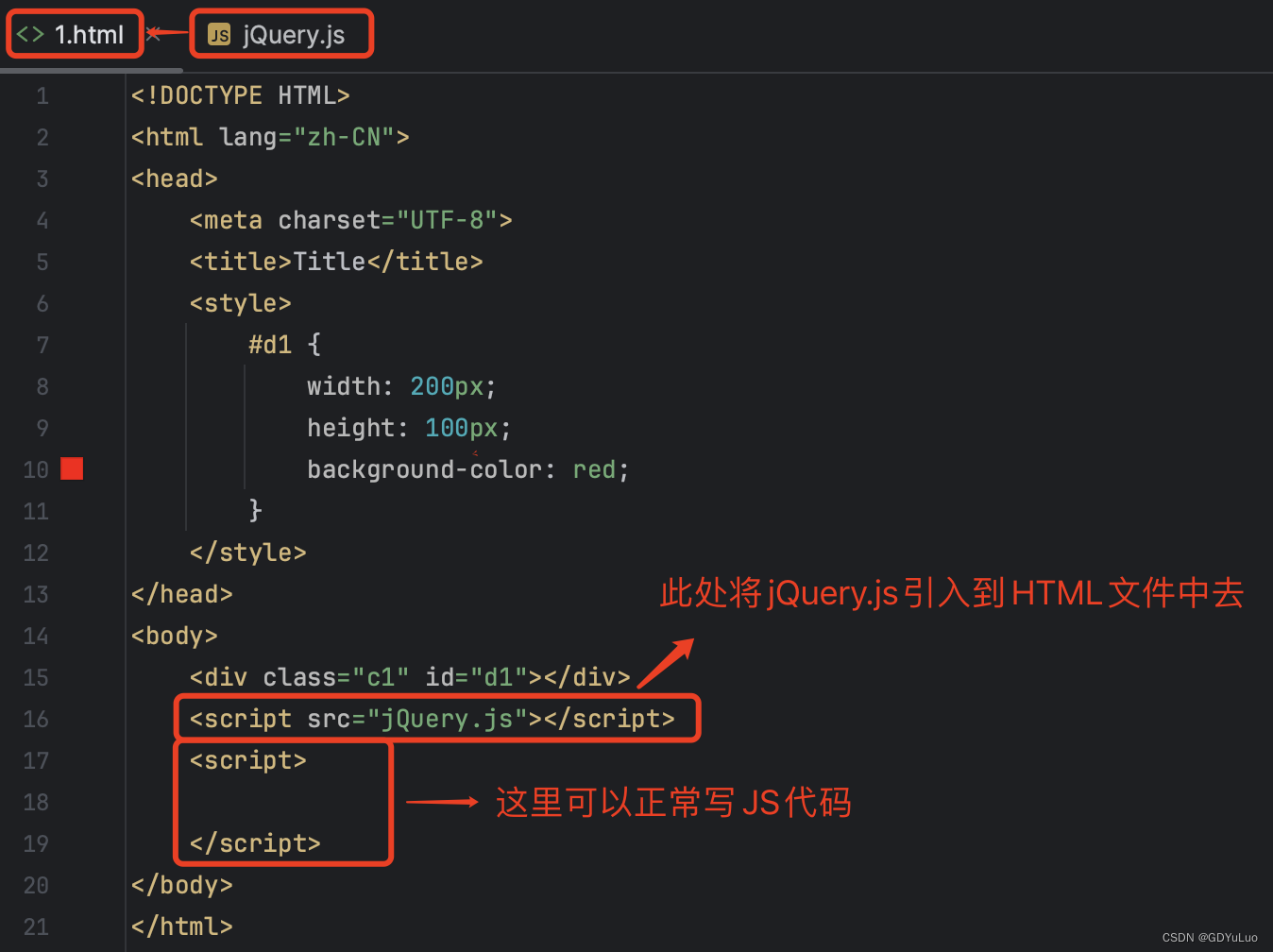Screen dimensions: 1273x952
Task: Click the <title>Title</title> line
Action: (336, 262)
